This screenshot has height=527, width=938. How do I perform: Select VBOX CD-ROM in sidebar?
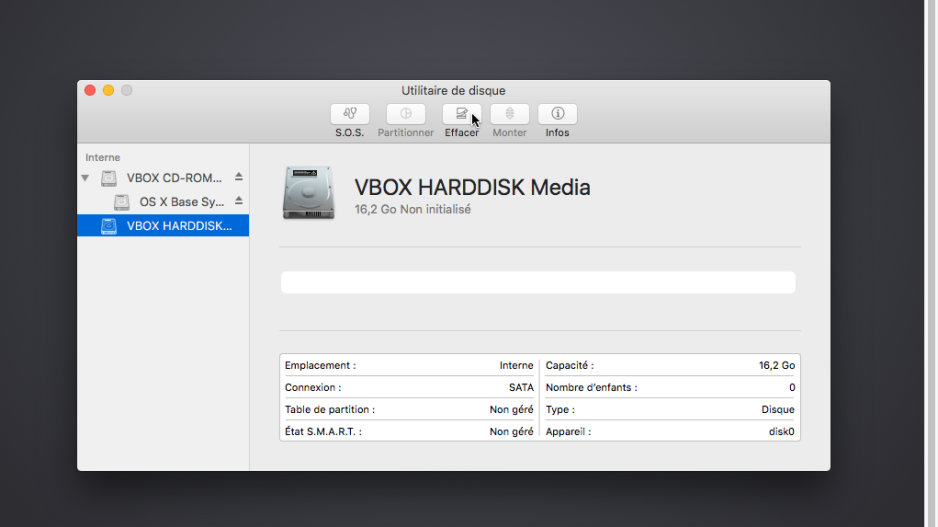pos(163,178)
